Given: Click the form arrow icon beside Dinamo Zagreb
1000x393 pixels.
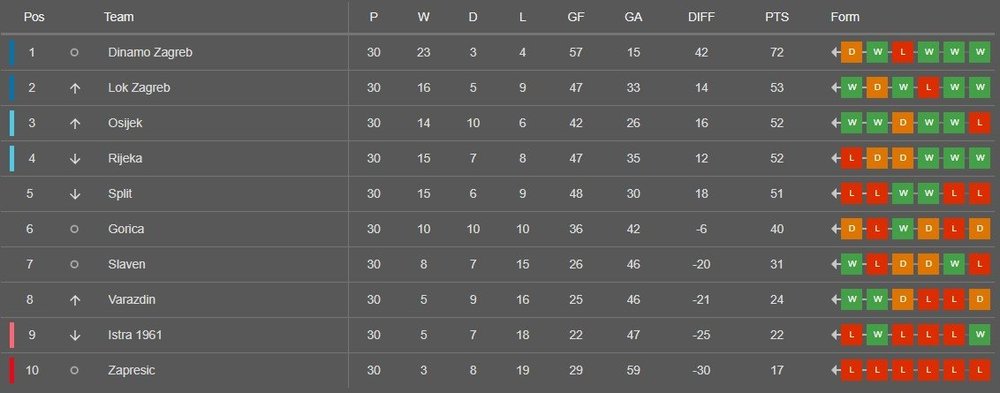Looking at the screenshot, I should (835, 52).
